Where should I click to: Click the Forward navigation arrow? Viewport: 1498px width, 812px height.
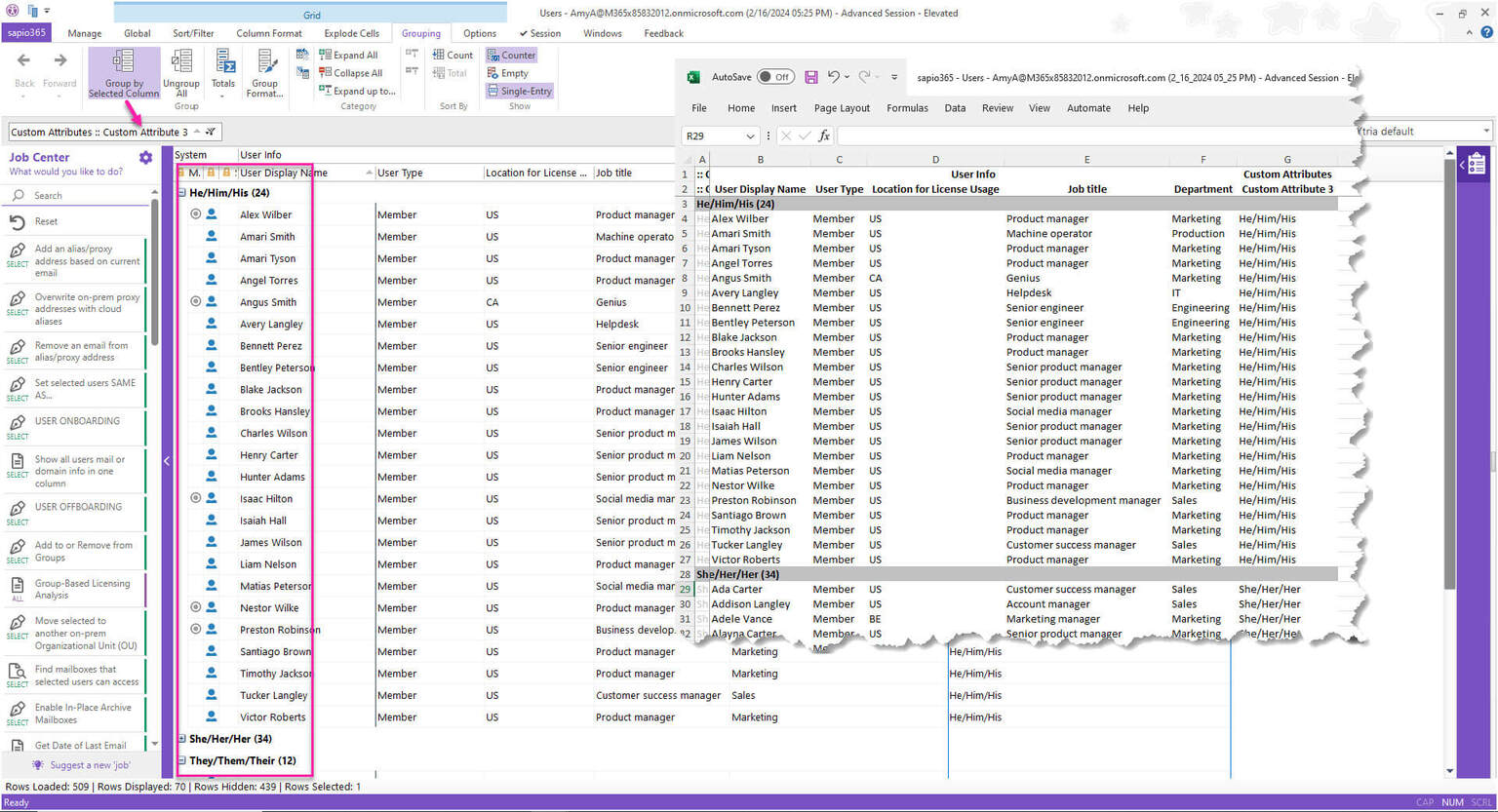tap(59, 61)
